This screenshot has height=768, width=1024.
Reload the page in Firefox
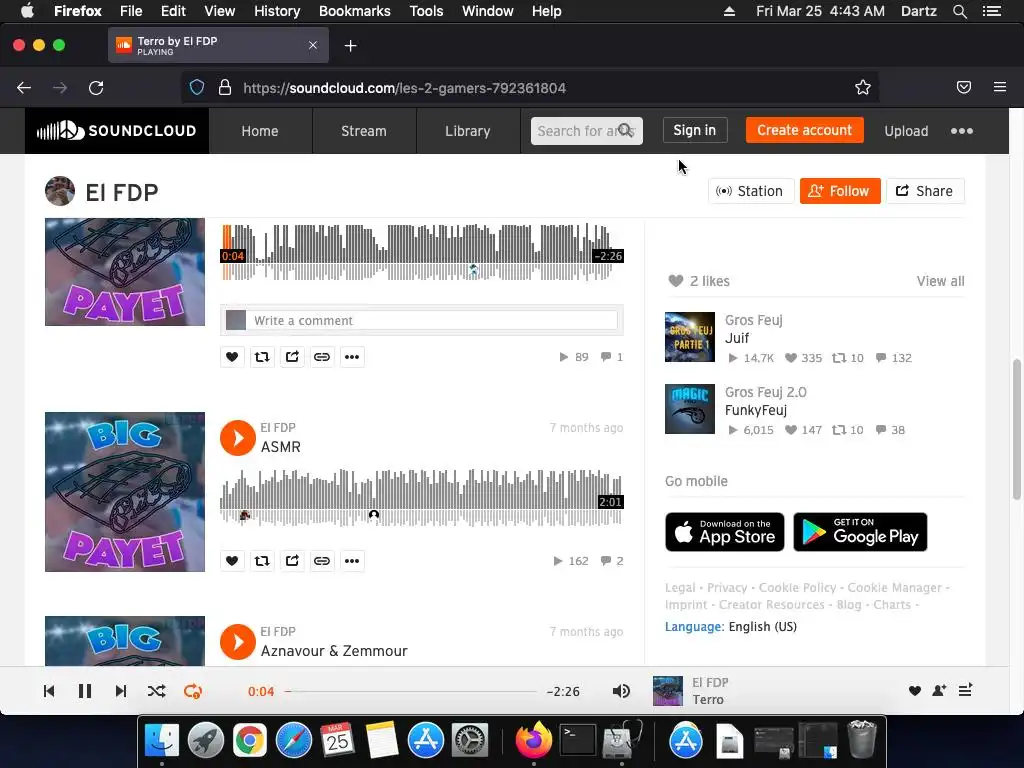[x=96, y=88]
